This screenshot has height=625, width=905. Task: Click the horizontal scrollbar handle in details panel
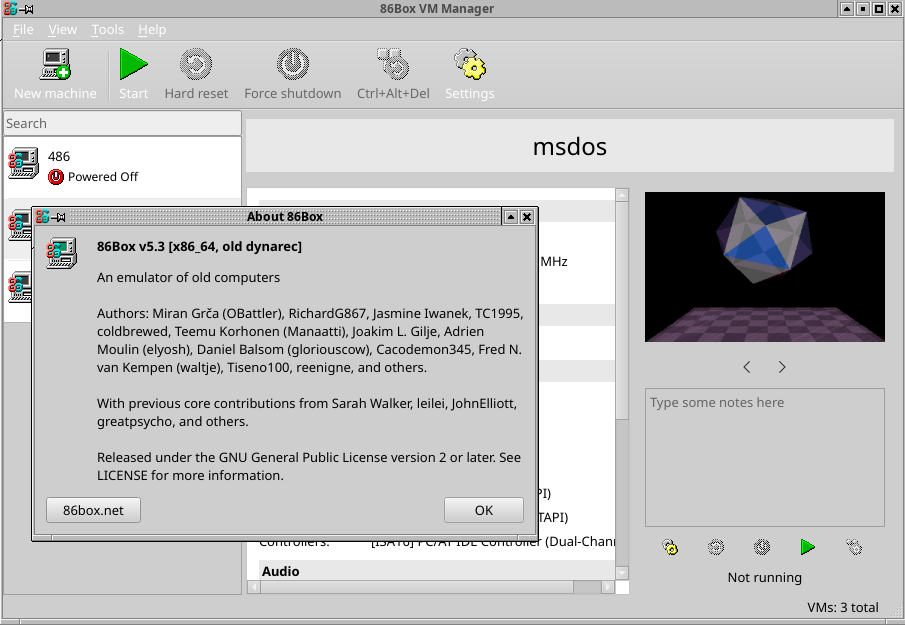[417, 587]
